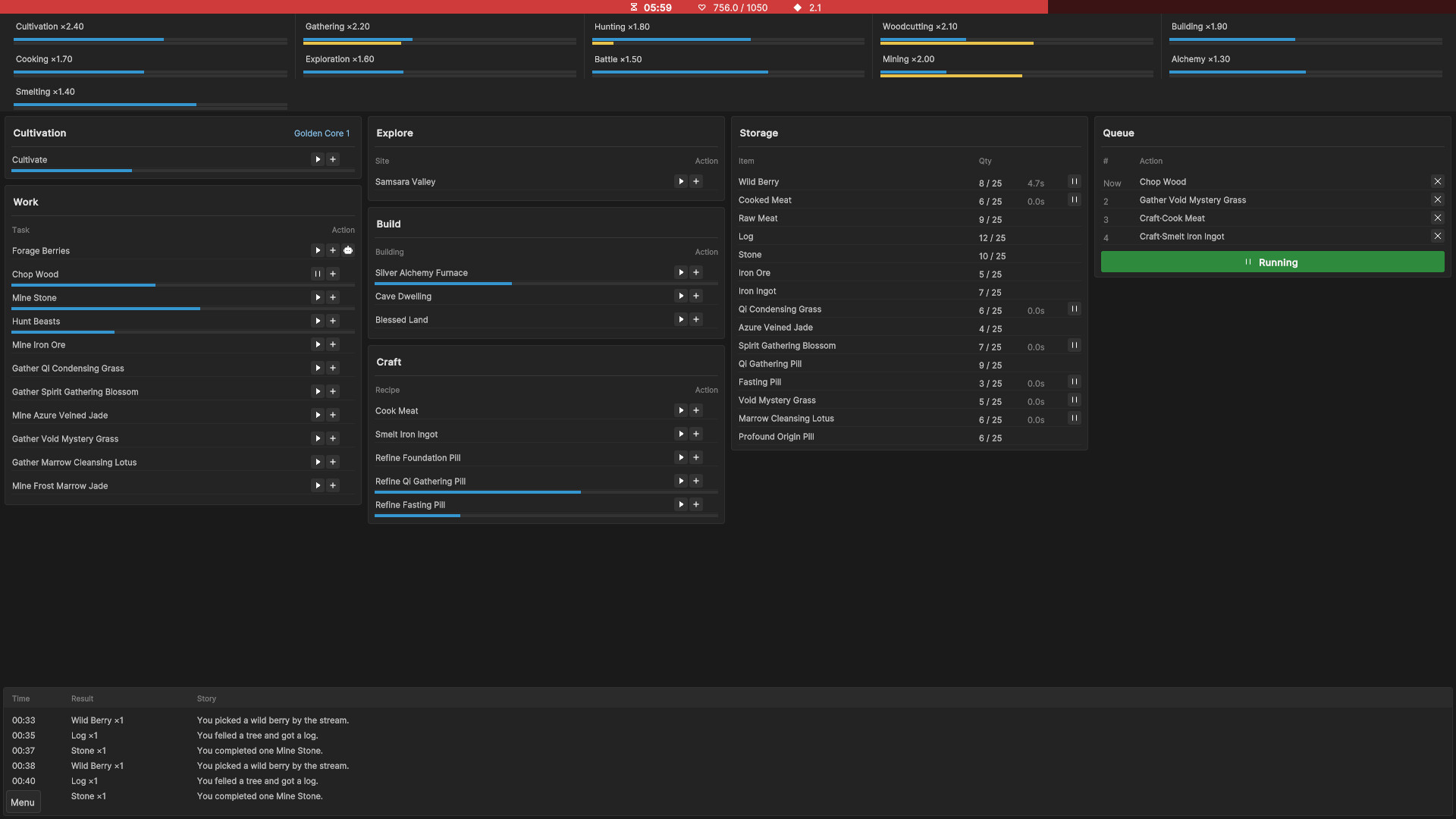Toggle pause for Fasting Pill

pos(1075,381)
